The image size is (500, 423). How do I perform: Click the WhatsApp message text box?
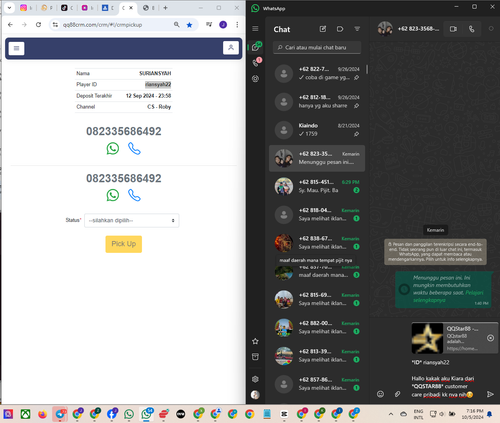click(443, 378)
